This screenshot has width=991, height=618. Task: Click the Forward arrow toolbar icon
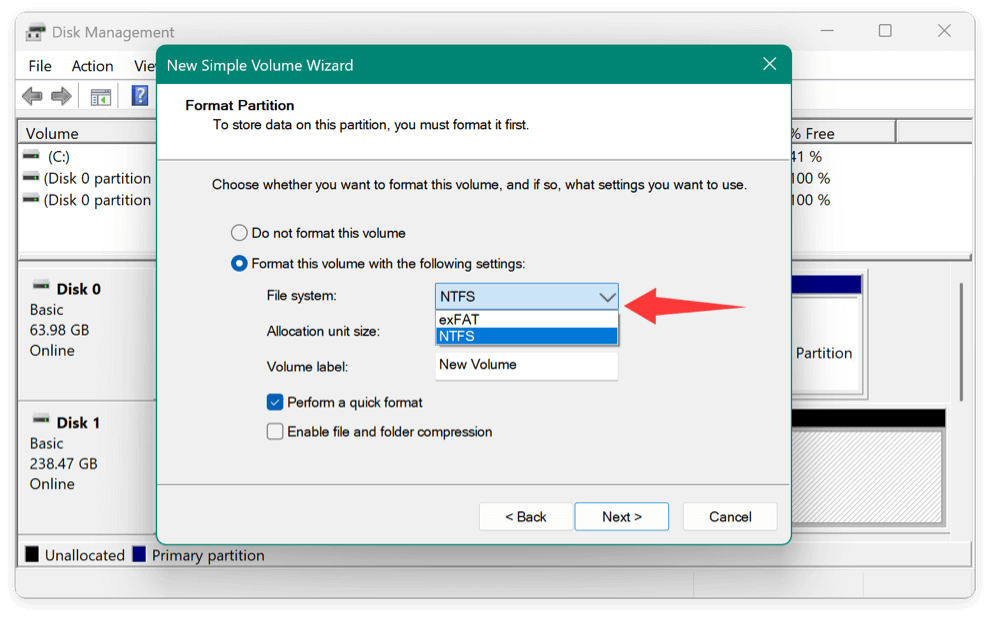61,96
